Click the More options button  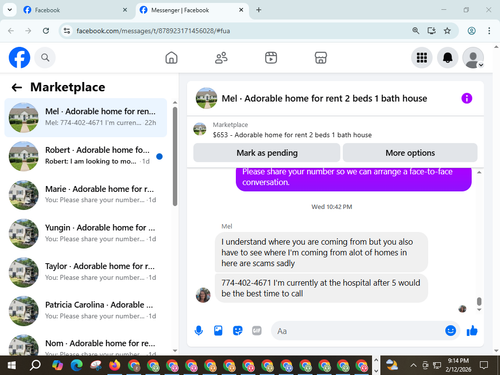(x=410, y=153)
